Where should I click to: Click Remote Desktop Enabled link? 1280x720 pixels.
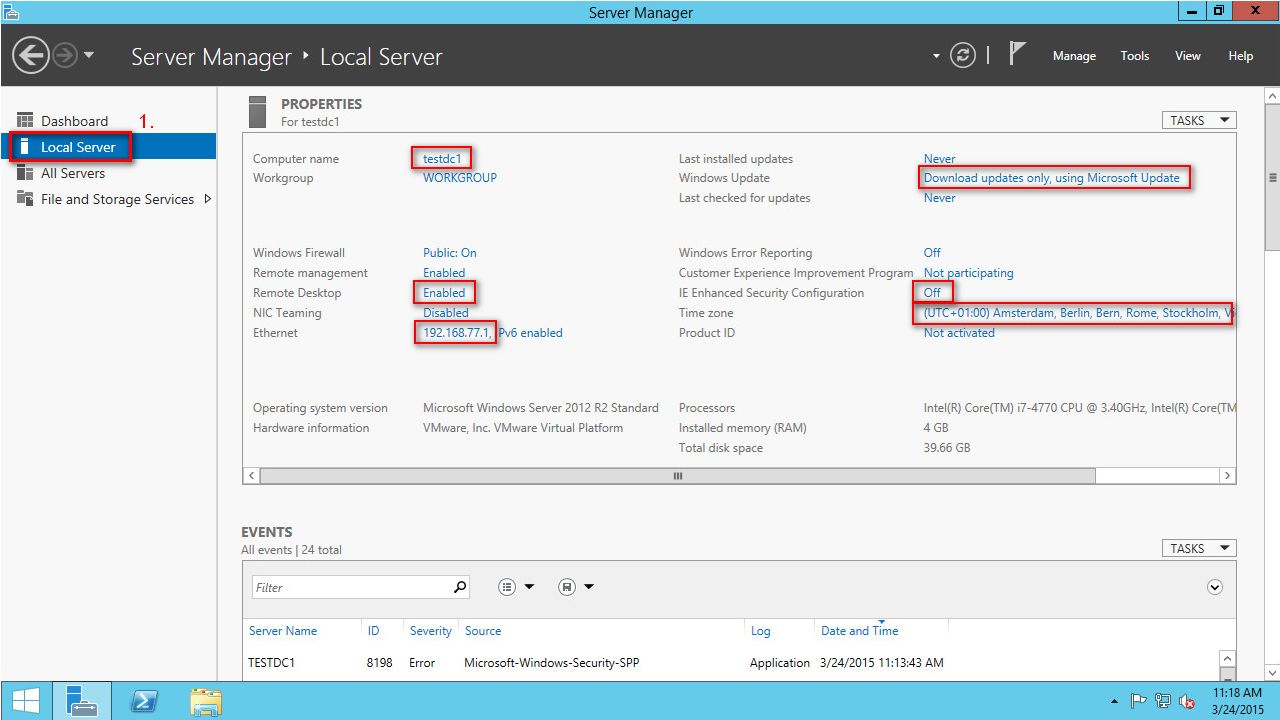pyautogui.click(x=444, y=293)
